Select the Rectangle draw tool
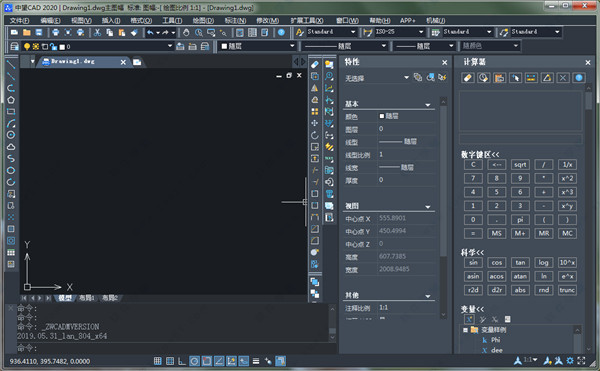Image resolution: width=600 pixels, height=371 pixels. tap(11, 112)
